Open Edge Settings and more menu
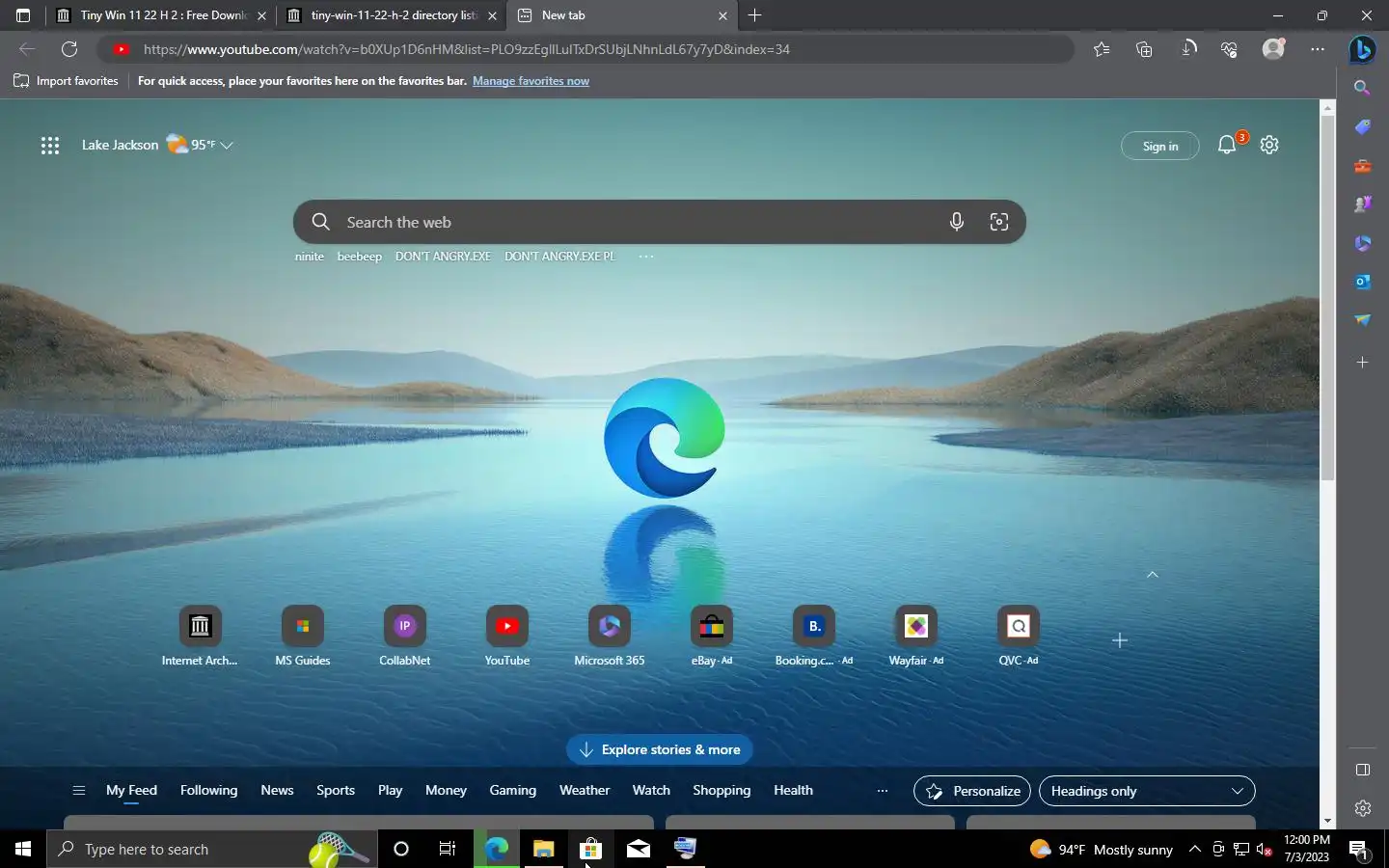 (1318, 49)
